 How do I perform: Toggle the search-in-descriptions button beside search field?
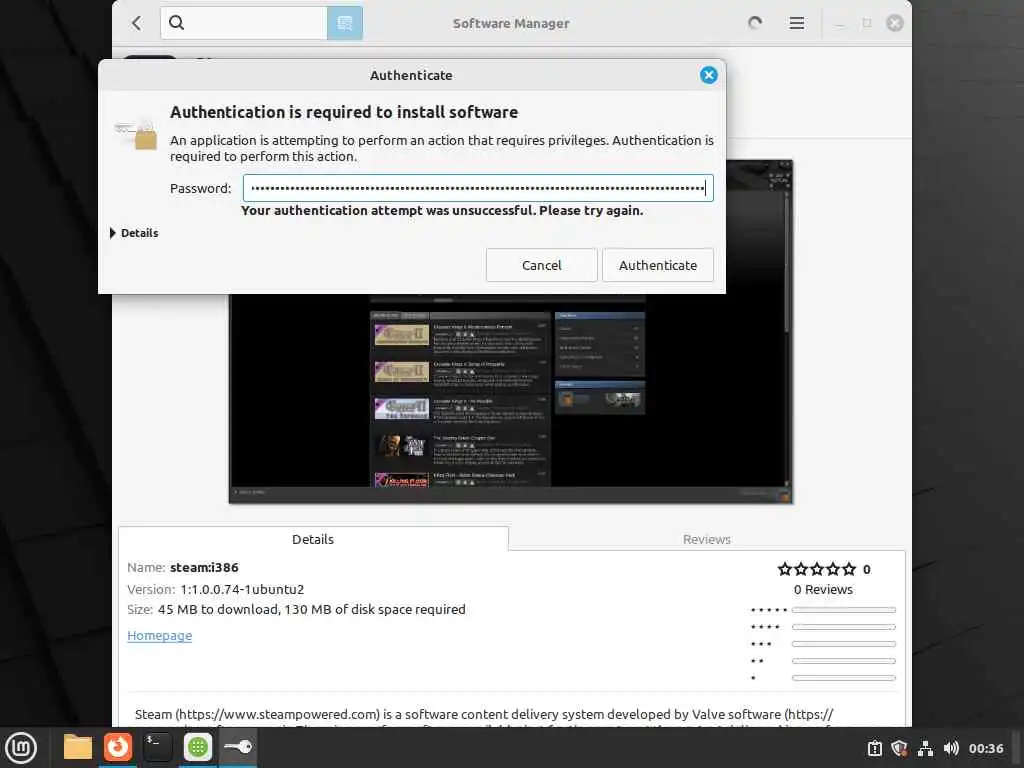click(x=345, y=24)
